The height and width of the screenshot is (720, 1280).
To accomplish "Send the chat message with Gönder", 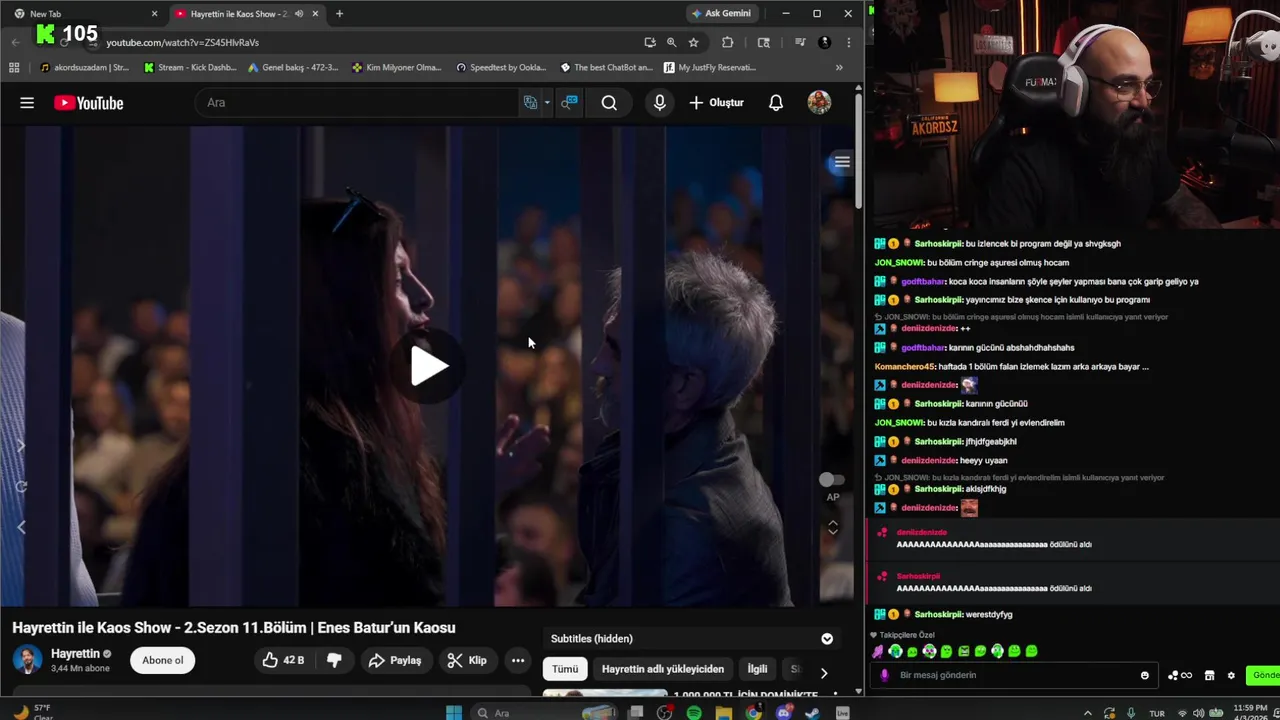I will (1265, 675).
